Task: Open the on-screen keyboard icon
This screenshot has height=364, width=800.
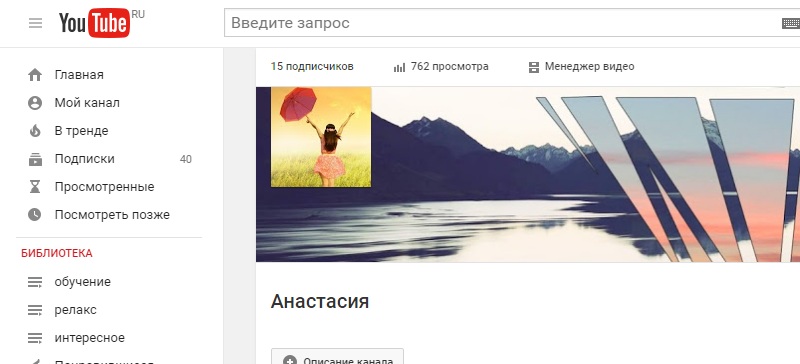Action: click(790, 23)
